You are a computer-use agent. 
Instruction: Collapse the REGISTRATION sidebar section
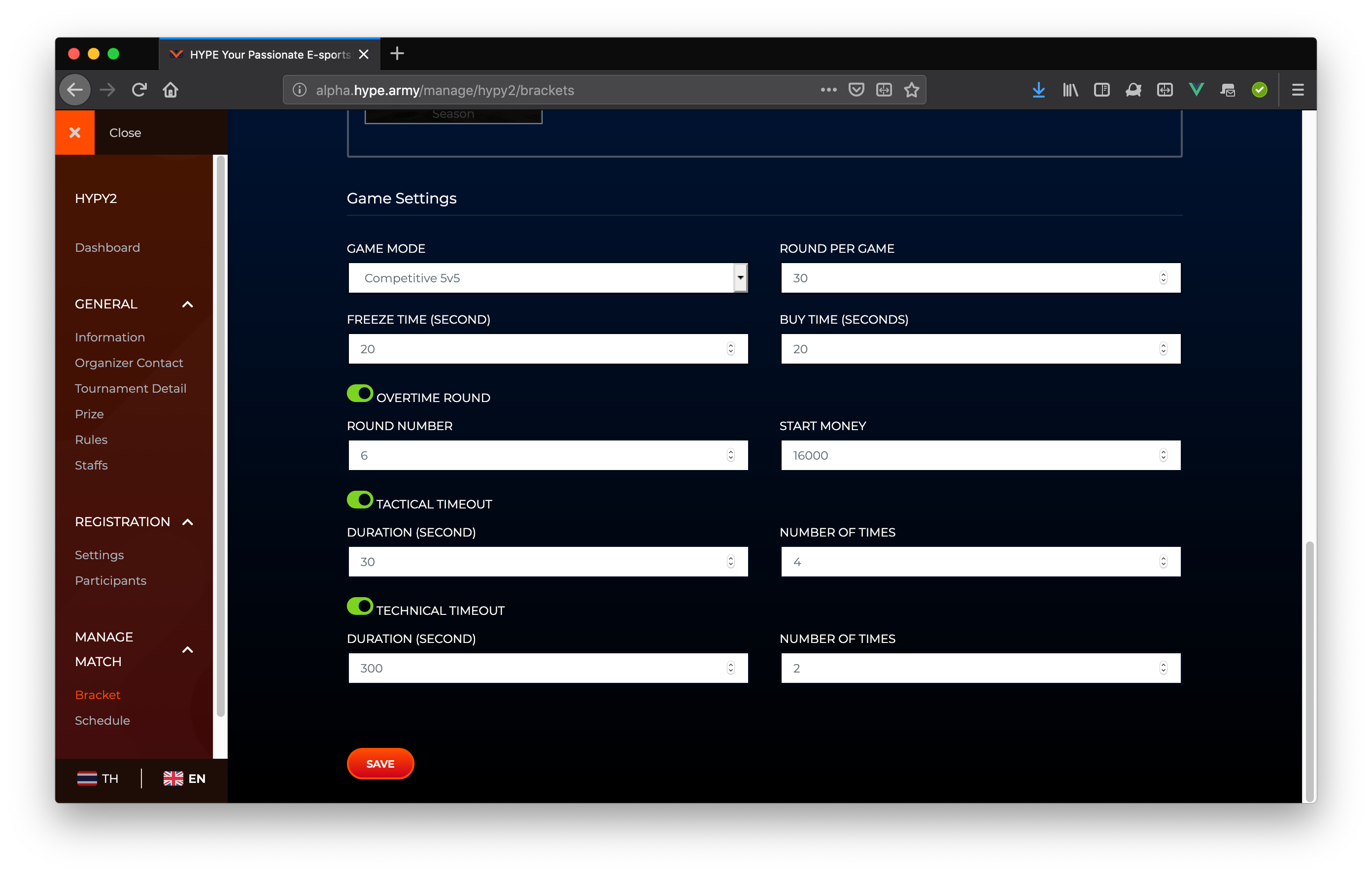pyautogui.click(x=187, y=522)
